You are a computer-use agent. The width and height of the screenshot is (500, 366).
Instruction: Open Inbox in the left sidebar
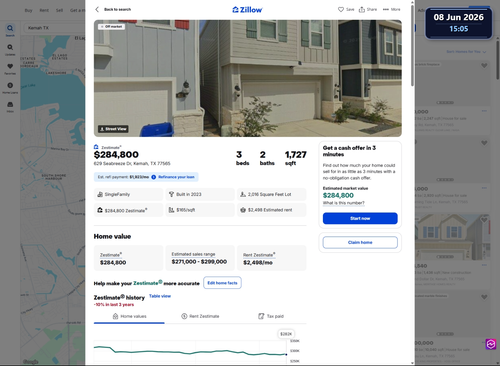click(10, 107)
